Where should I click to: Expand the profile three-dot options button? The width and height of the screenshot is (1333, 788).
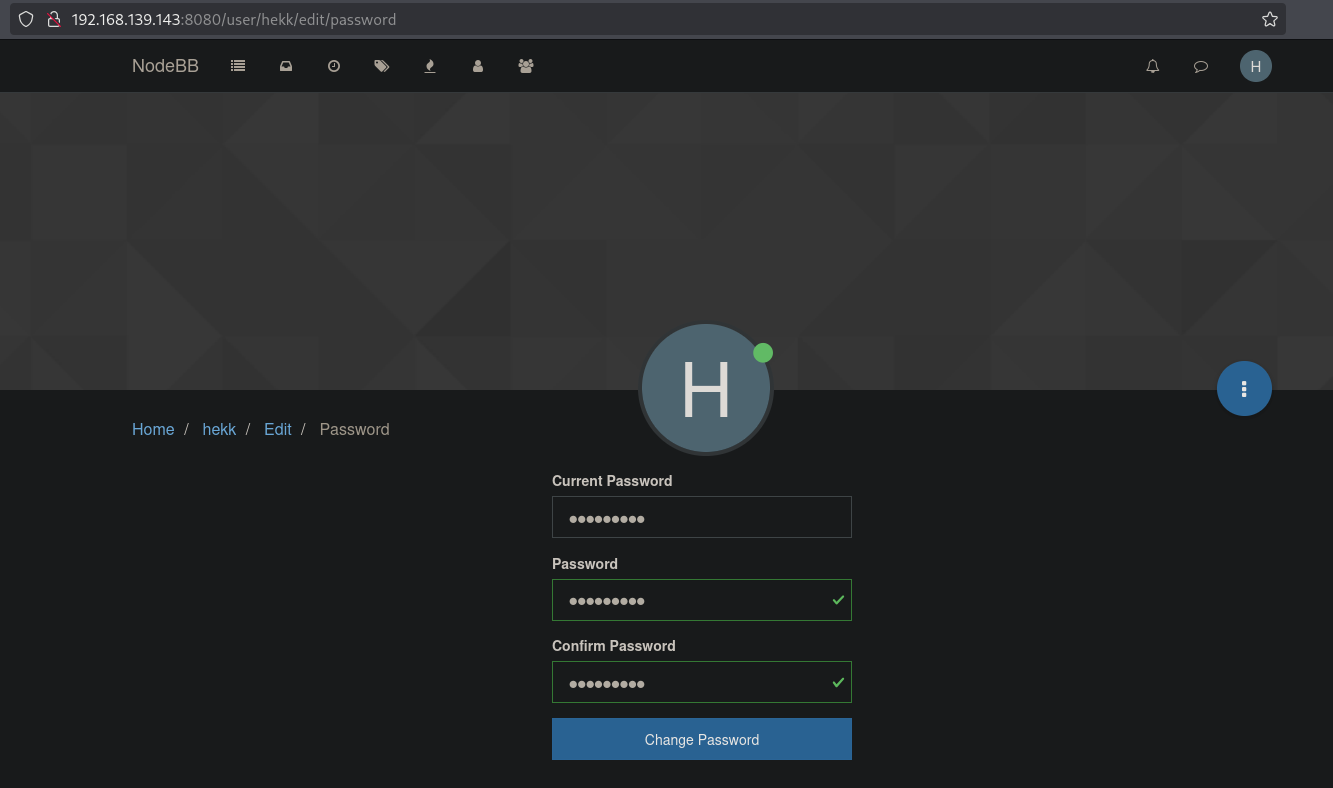pos(1244,389)
